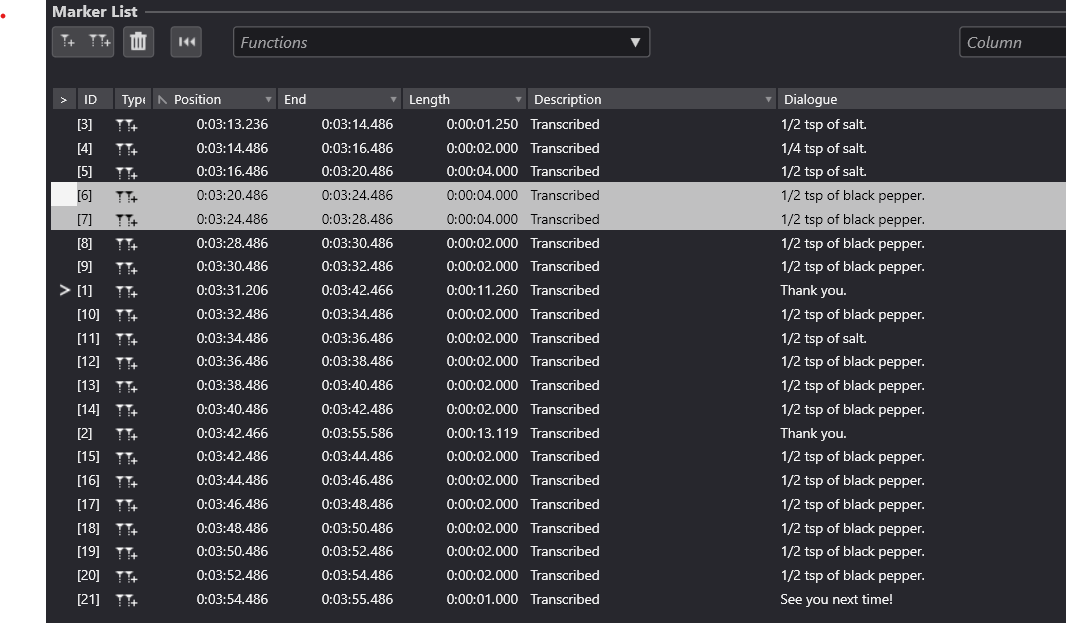Delete selected markers with trash icon

point(139,42)
